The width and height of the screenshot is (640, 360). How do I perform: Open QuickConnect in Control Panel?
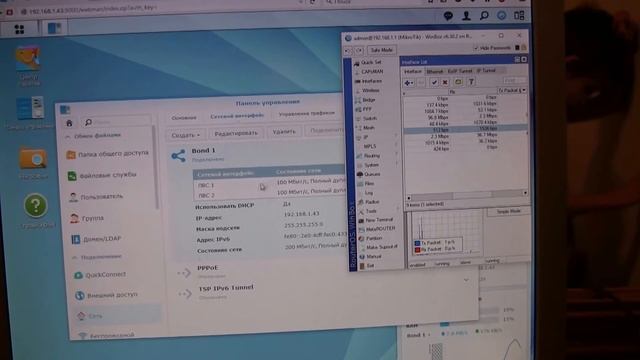(100, 275)
